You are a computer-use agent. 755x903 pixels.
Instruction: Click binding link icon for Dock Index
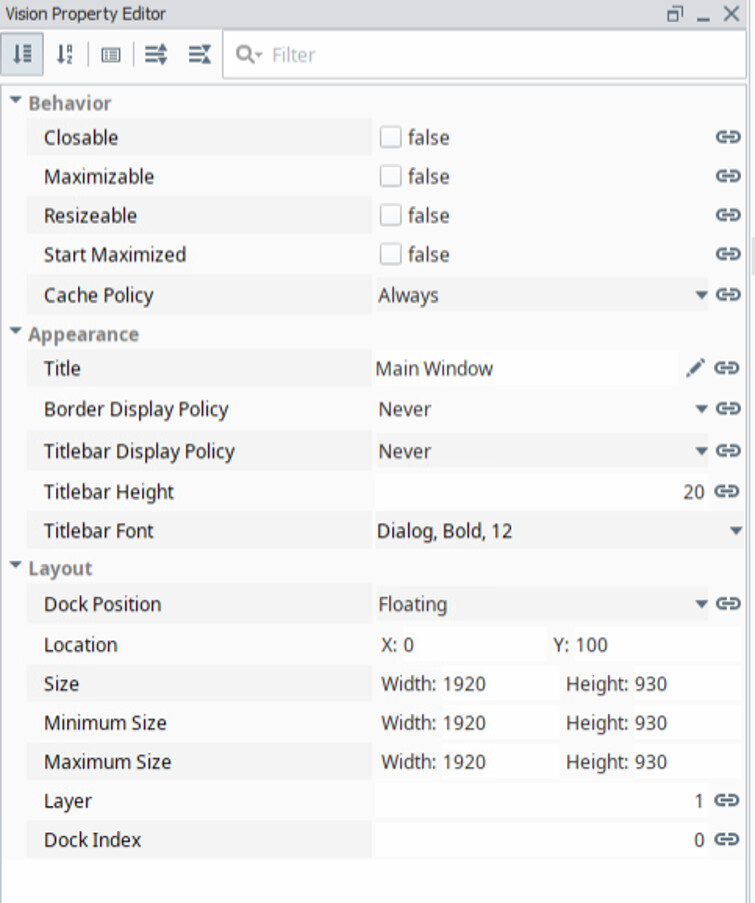727,839
